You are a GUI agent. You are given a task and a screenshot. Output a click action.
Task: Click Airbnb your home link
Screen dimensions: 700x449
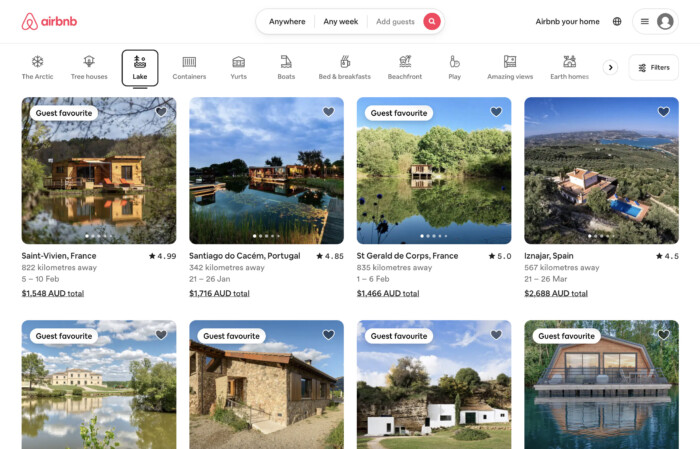[567, 21]
